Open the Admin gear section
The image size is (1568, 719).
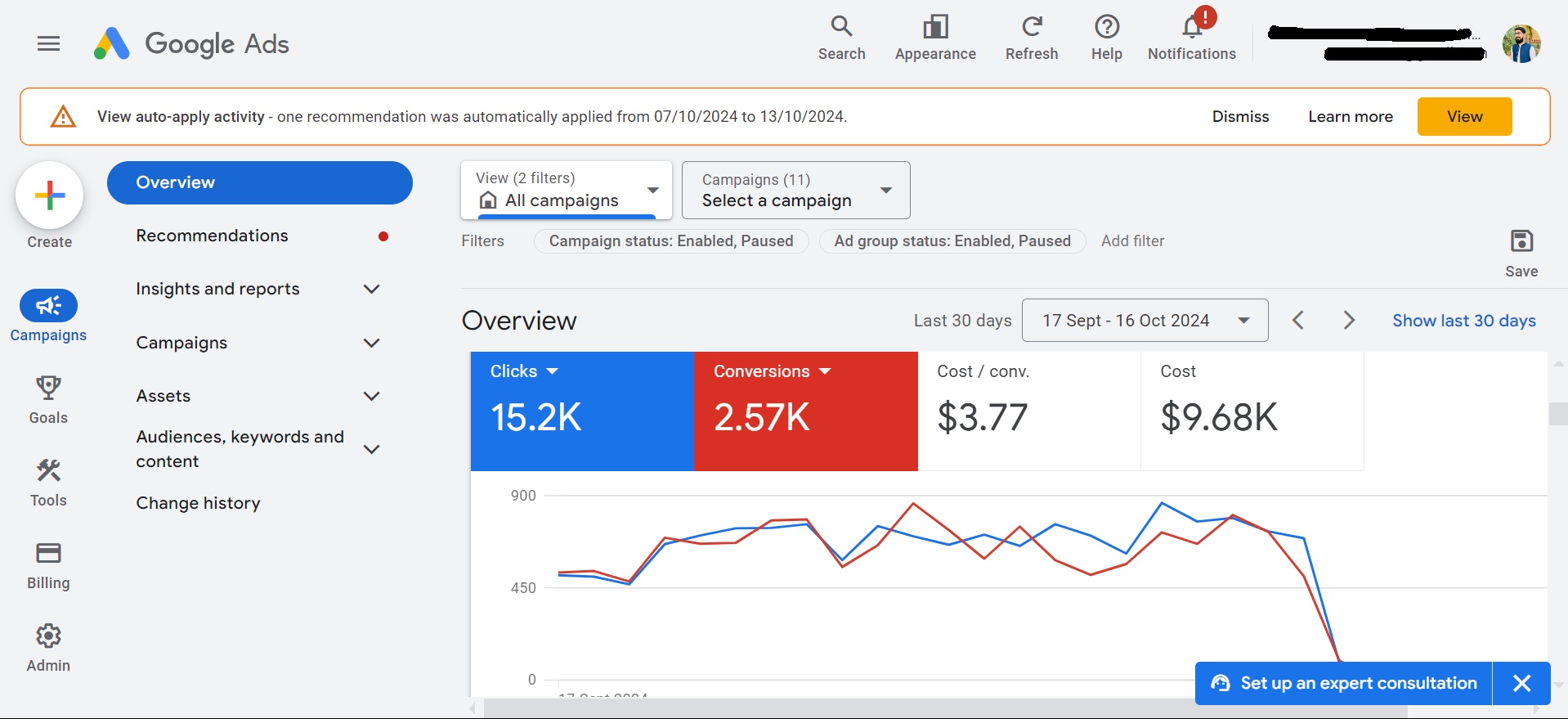[x=48, y=648]
